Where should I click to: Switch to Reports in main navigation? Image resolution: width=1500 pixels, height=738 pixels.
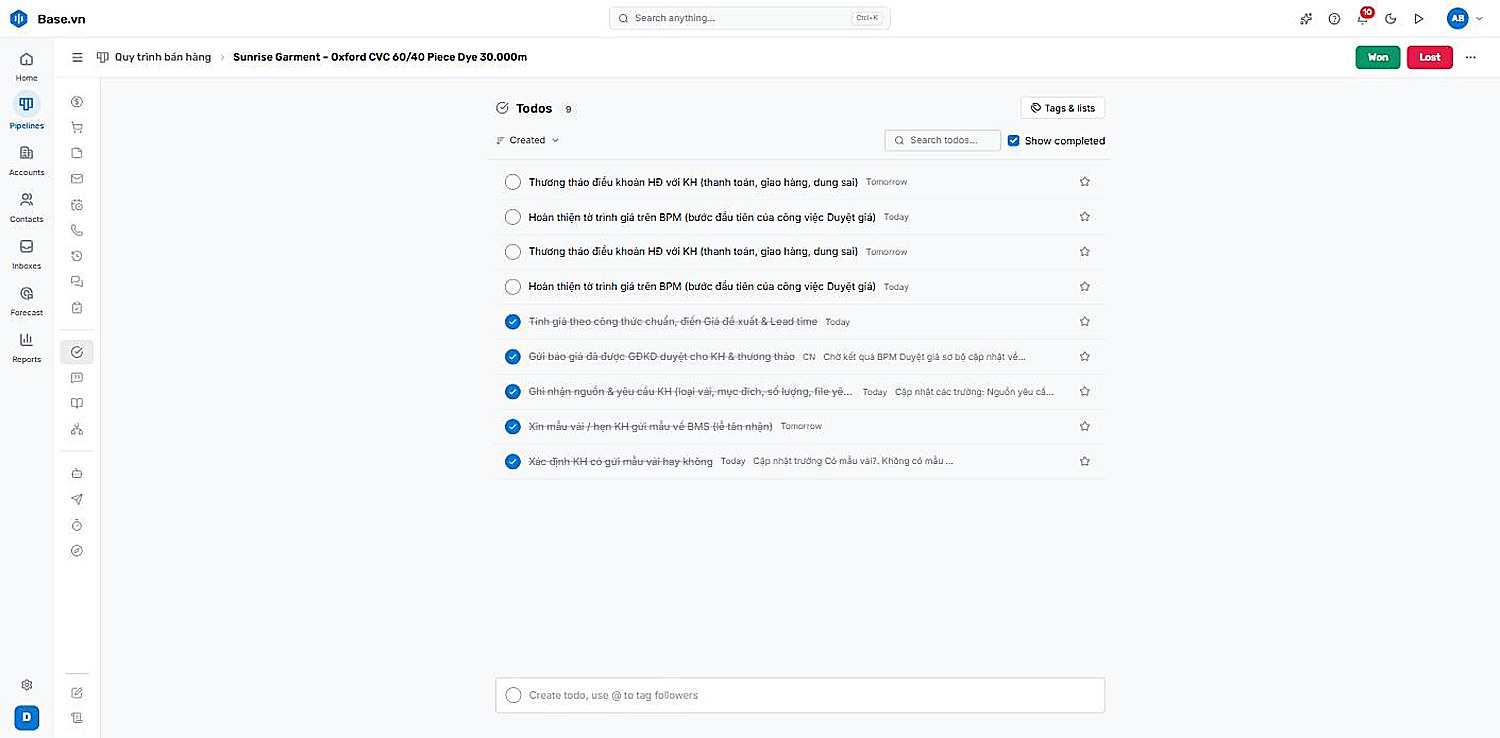pos(27,346)
